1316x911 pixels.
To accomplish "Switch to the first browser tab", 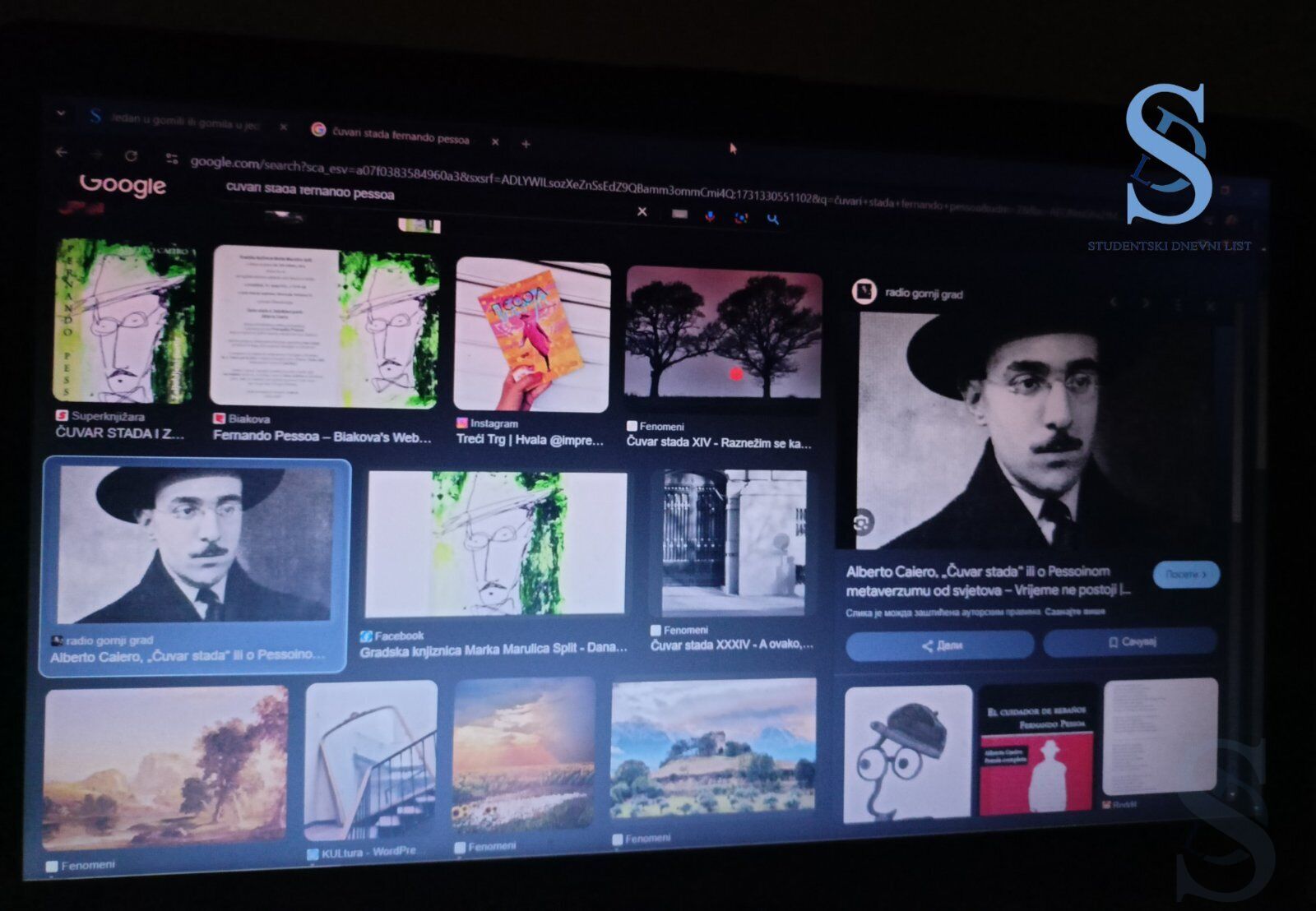I will [183, 121].
